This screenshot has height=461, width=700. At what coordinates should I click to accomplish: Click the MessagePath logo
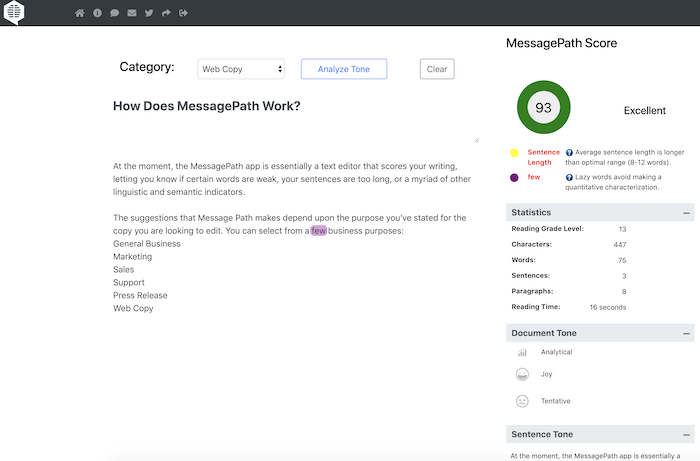[x=14, y=12]
